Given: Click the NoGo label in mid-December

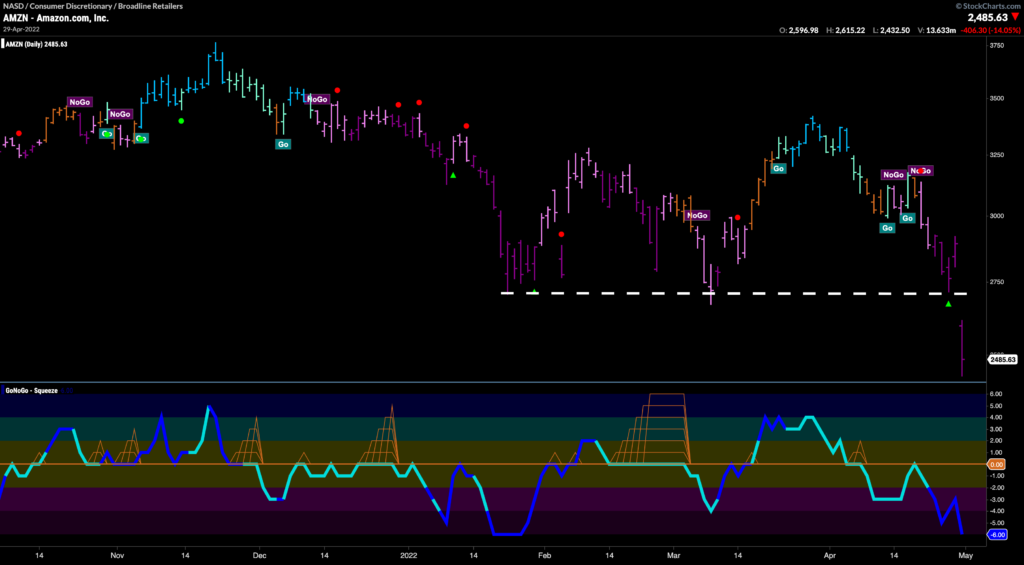Looking at the screenshot, I should pyautogui.click(x=317, y=99).
